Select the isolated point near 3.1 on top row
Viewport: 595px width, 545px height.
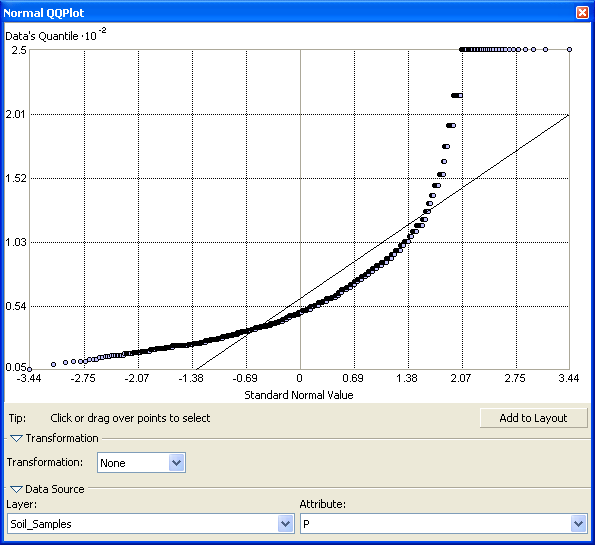[x=545, y=49]
